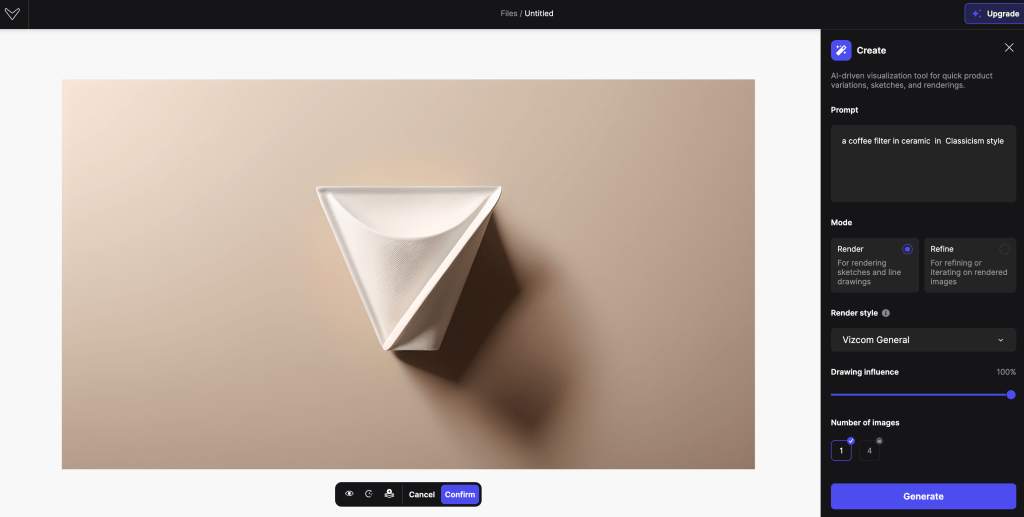Image resolution: width=1024 pixels, height=517 pixels.
Task: Click the history clock icon in bottom toolbar
Action: pos(368,494)
